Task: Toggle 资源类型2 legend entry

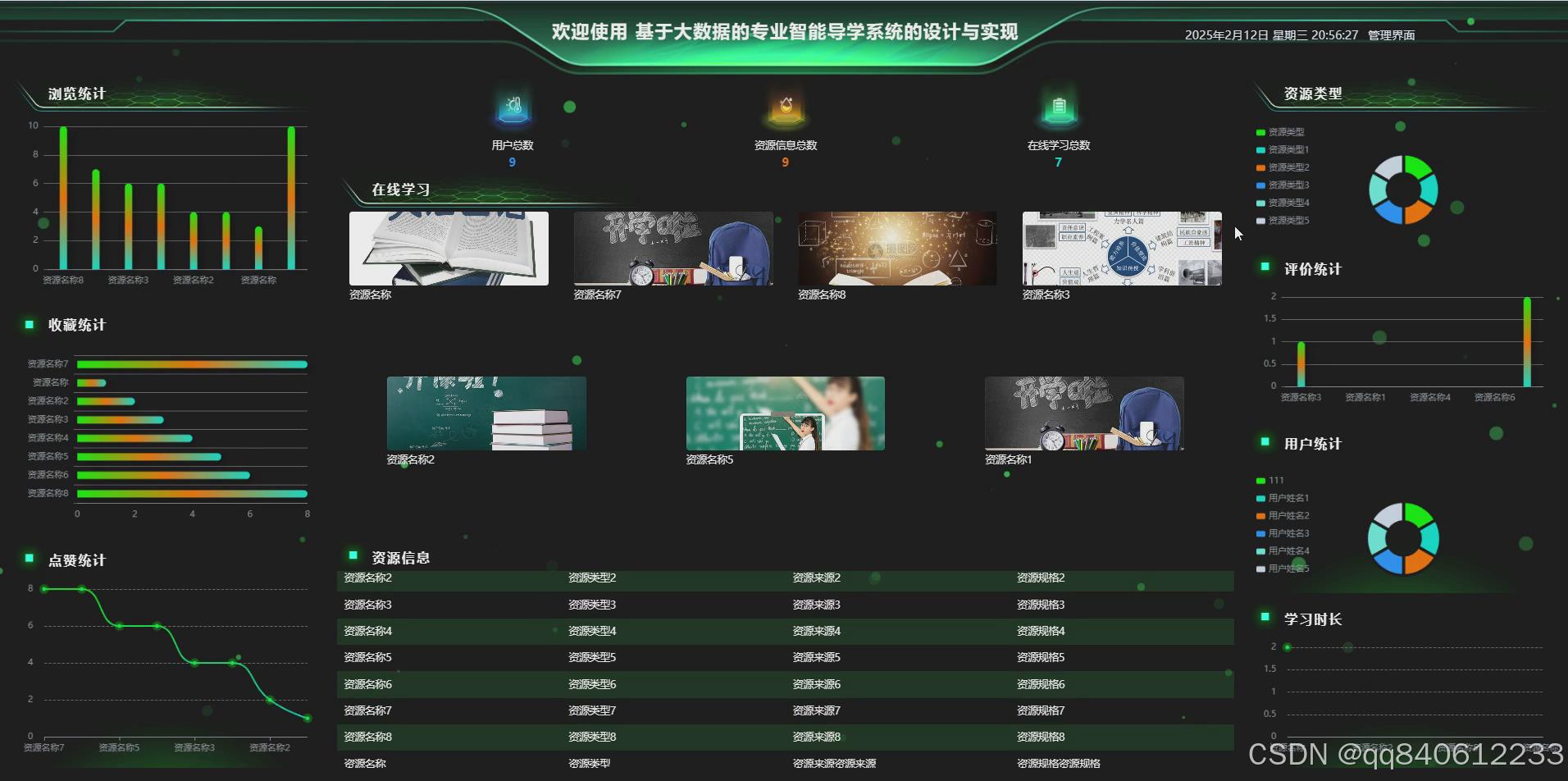Action: click(x=1283, y=167)
